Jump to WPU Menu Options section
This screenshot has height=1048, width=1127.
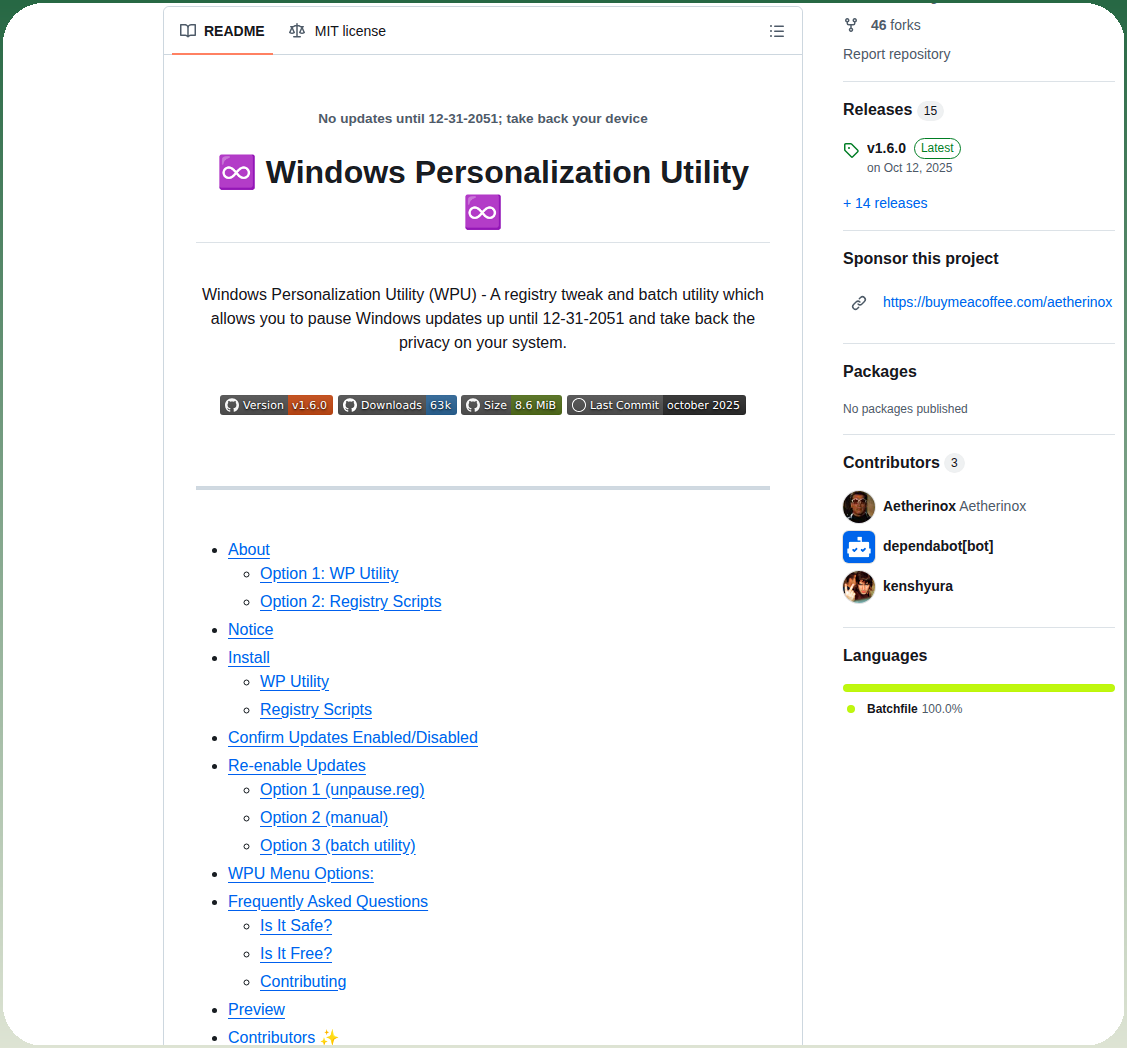301,874
